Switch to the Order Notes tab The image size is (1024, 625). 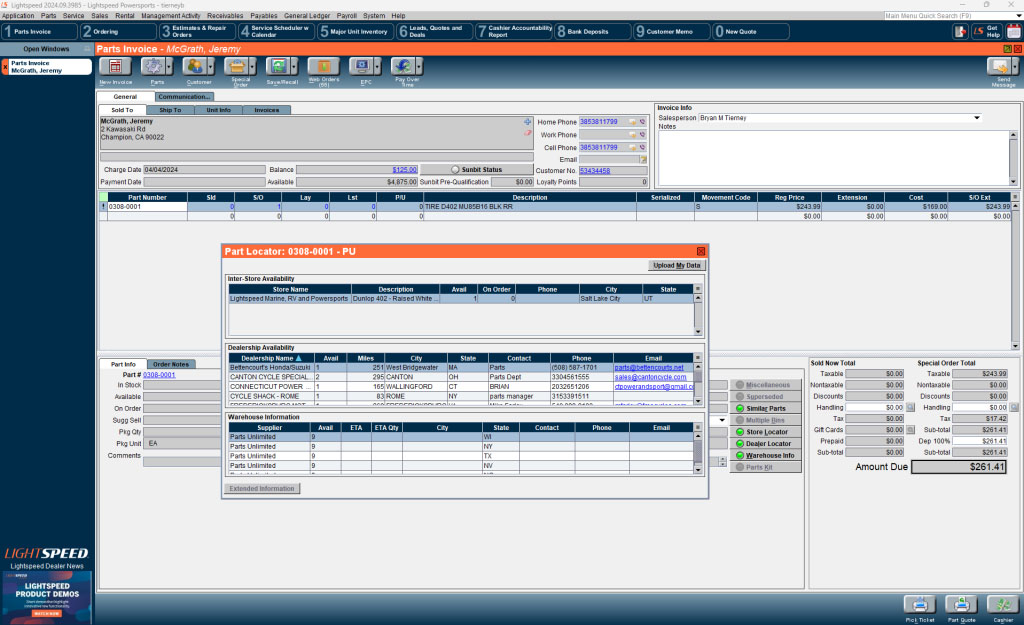171,364
